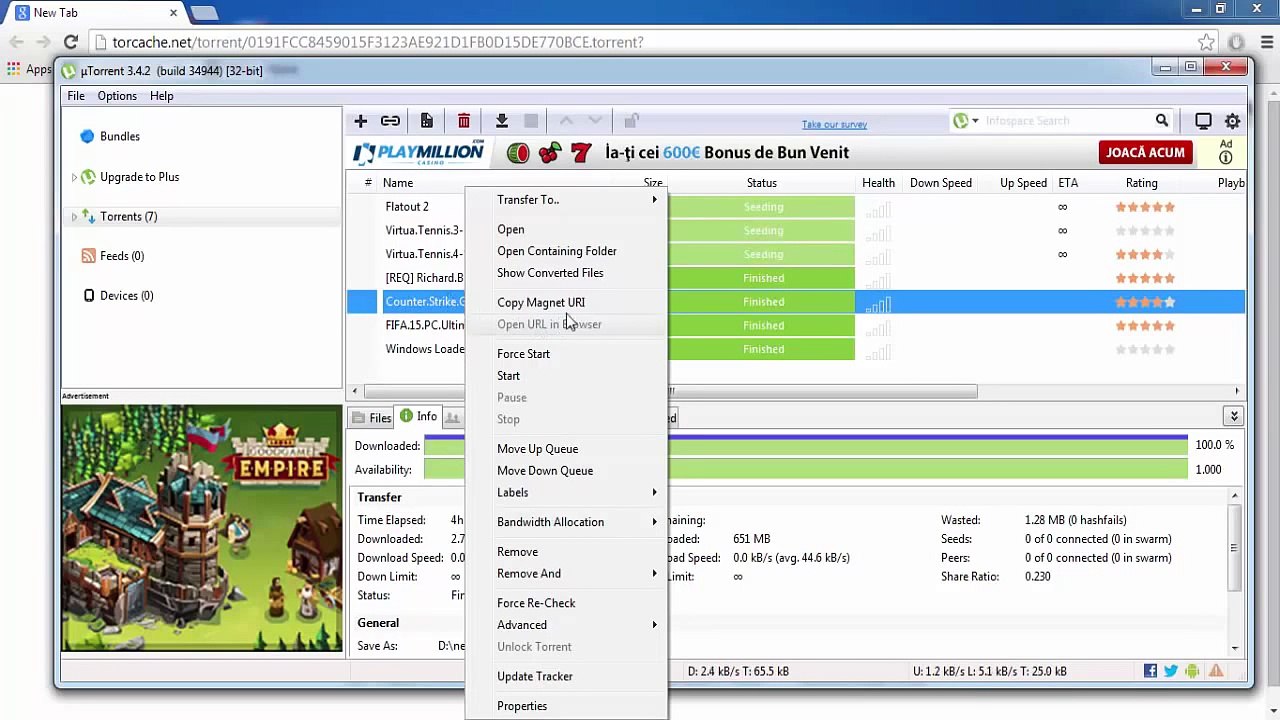Click the ad info icon beside banner
The width and height of the screenshot is (1280, 720).
pos(1226,158)
